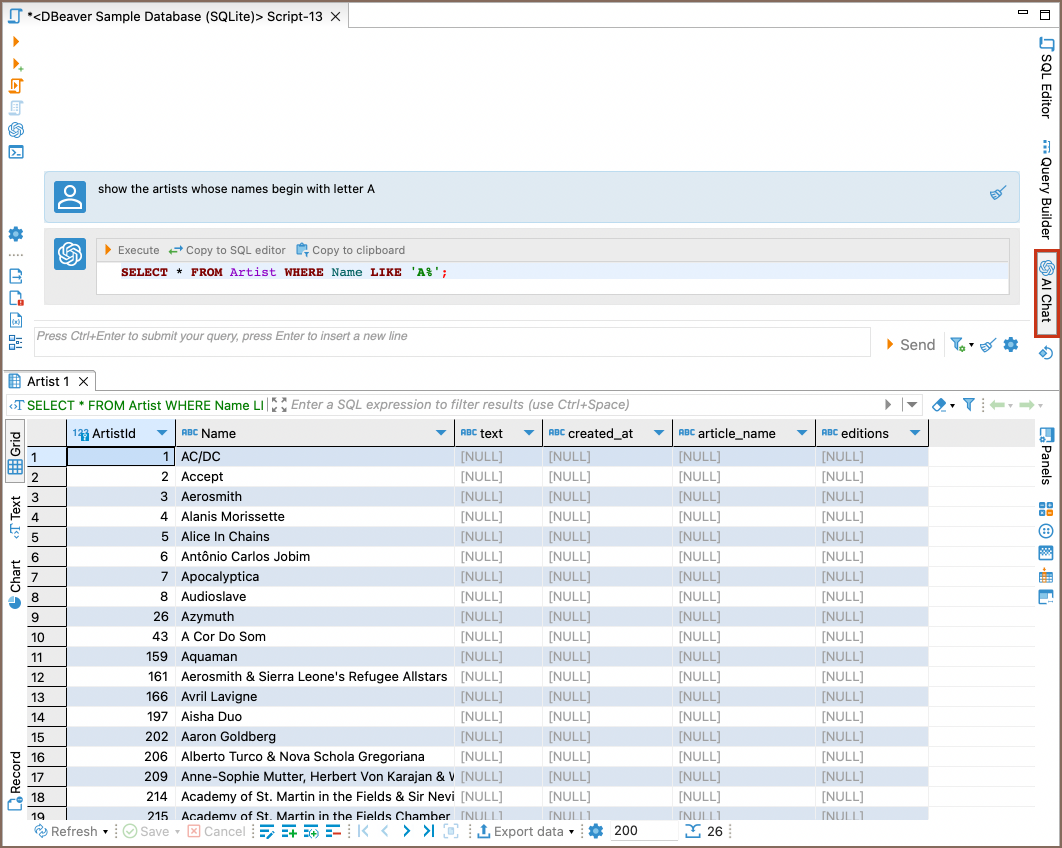Click the Refresh icon in the results toolbar
This screenshot has height=848, width=1062.
(x=40, y=831)
